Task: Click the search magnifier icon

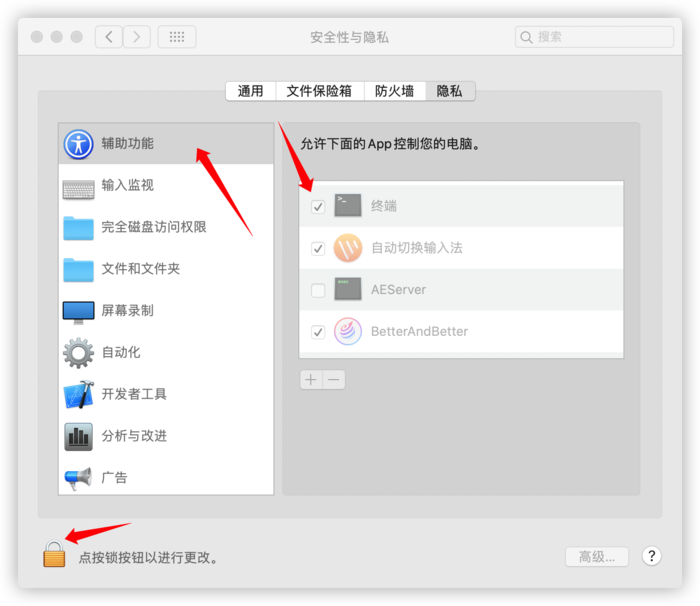Action: [x=526, y=37]
